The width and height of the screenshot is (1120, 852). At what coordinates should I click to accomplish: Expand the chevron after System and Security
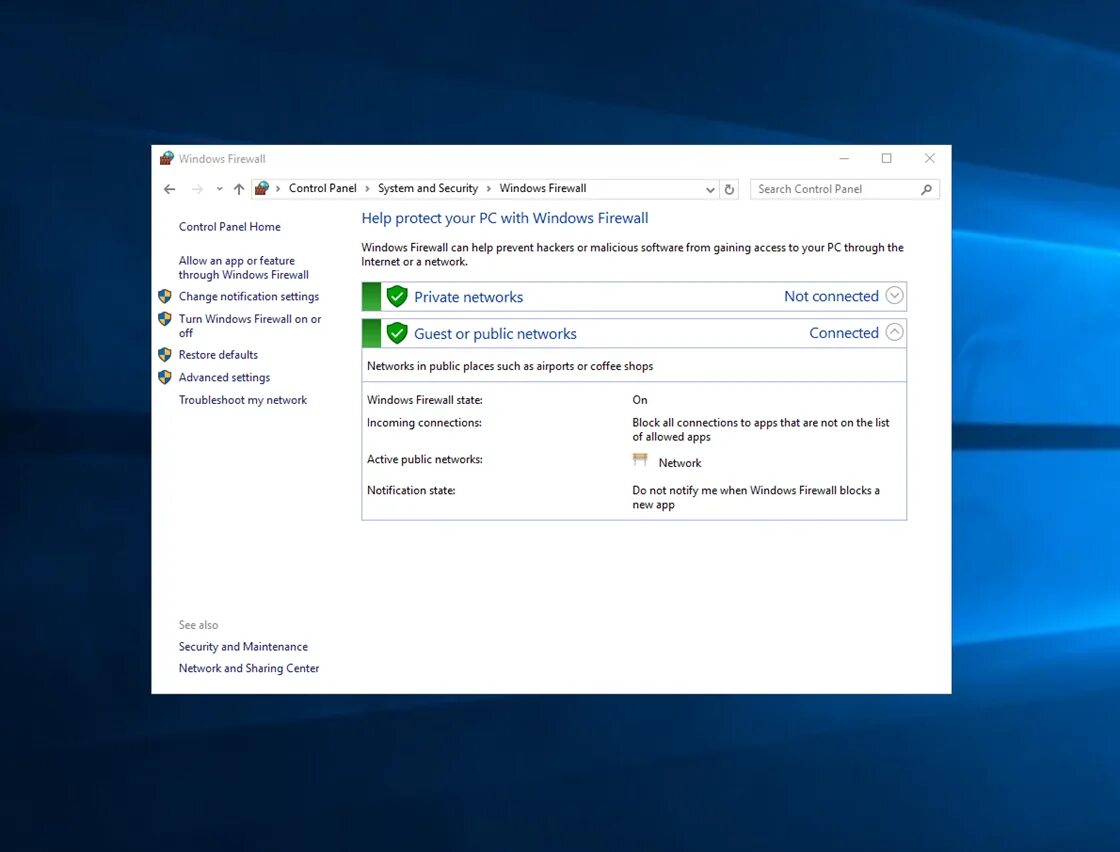489,189
